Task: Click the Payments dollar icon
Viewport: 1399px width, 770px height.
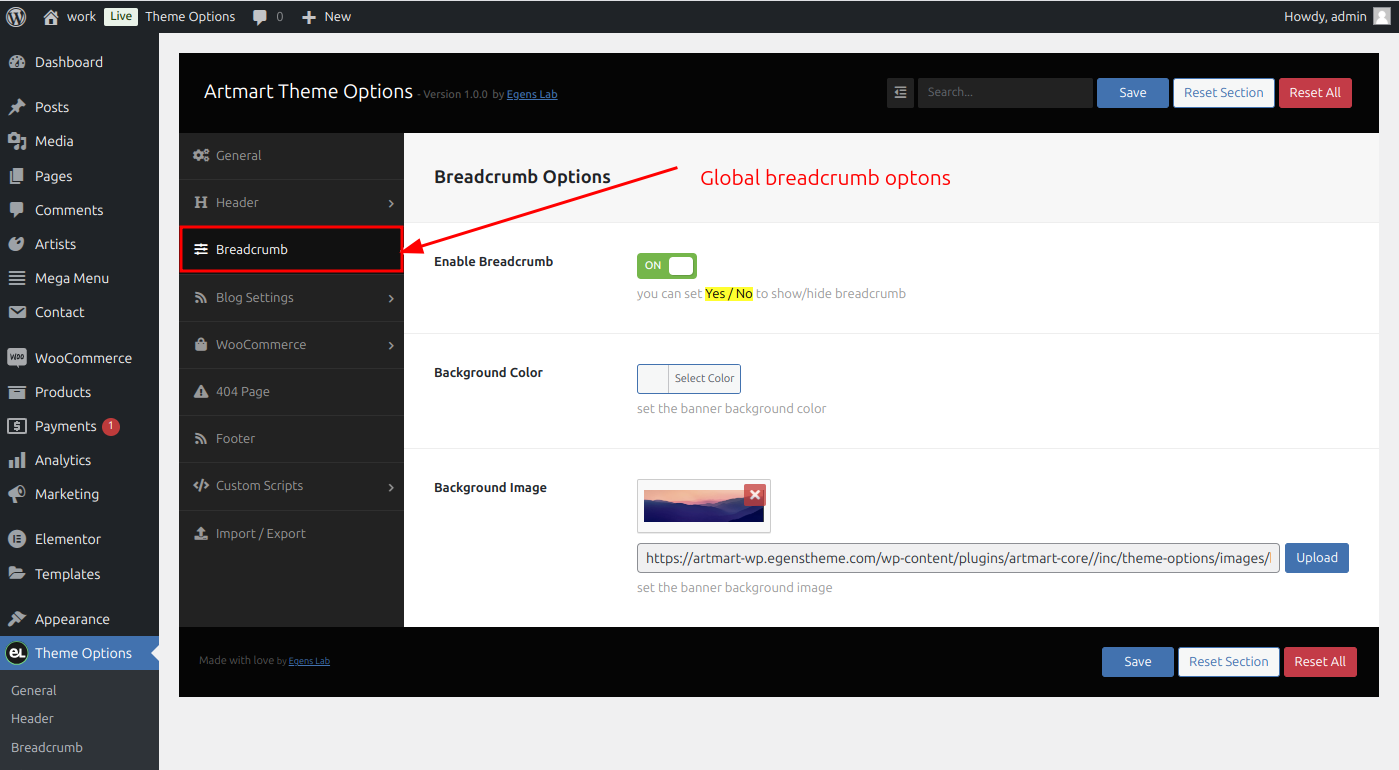Action: click(x=17, y=426)
